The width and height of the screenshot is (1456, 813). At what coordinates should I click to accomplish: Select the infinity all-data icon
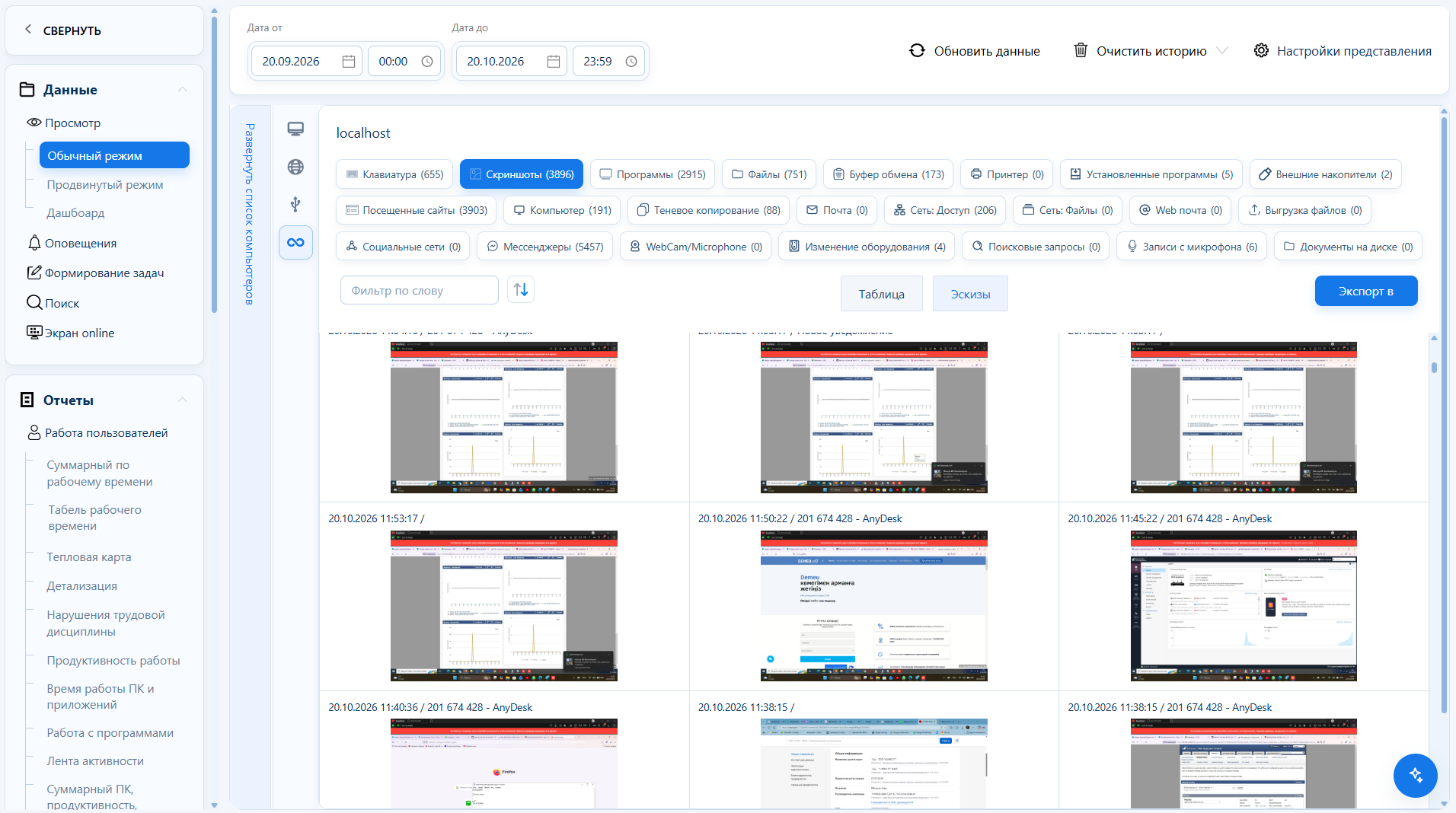point(295,242)
